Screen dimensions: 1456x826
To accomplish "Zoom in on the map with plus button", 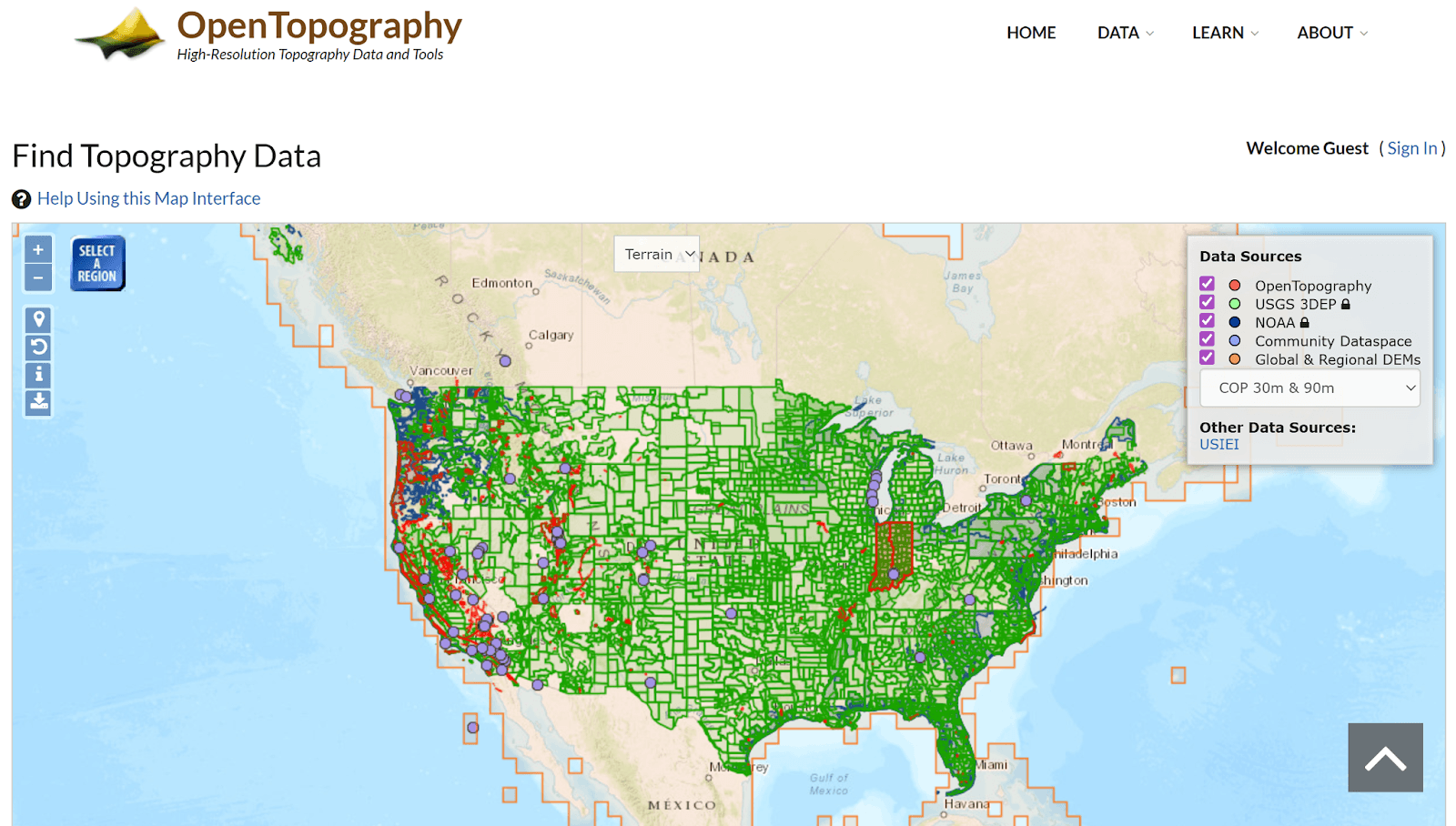I will point(38,249).
